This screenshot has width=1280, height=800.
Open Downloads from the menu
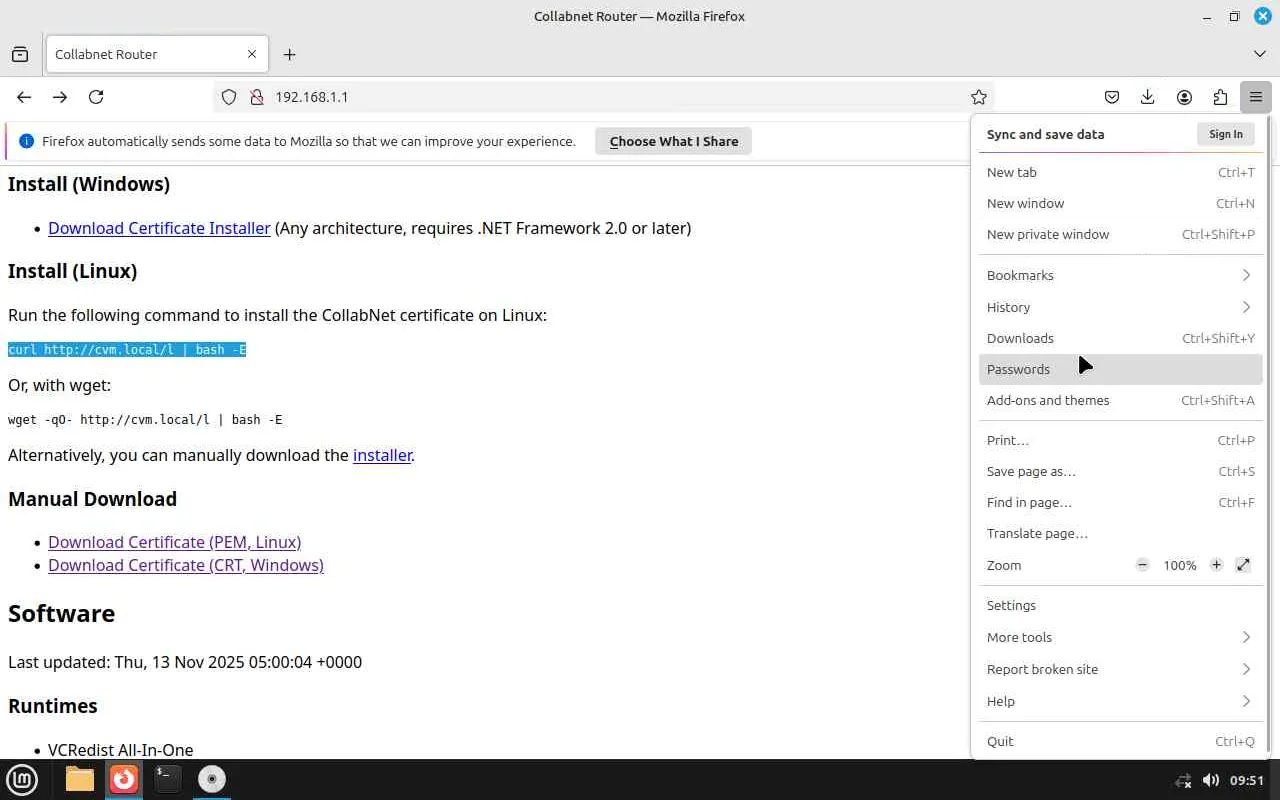tap(1120, 338)
